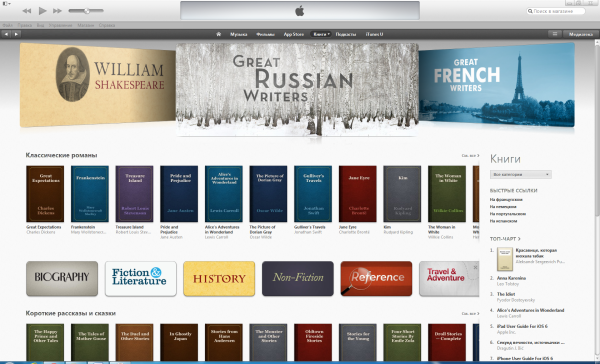Image resolution: width=600 pixels, height=364 pixels.
Task: Open the iTunes window menu icon
Action: tap(6, 3)
